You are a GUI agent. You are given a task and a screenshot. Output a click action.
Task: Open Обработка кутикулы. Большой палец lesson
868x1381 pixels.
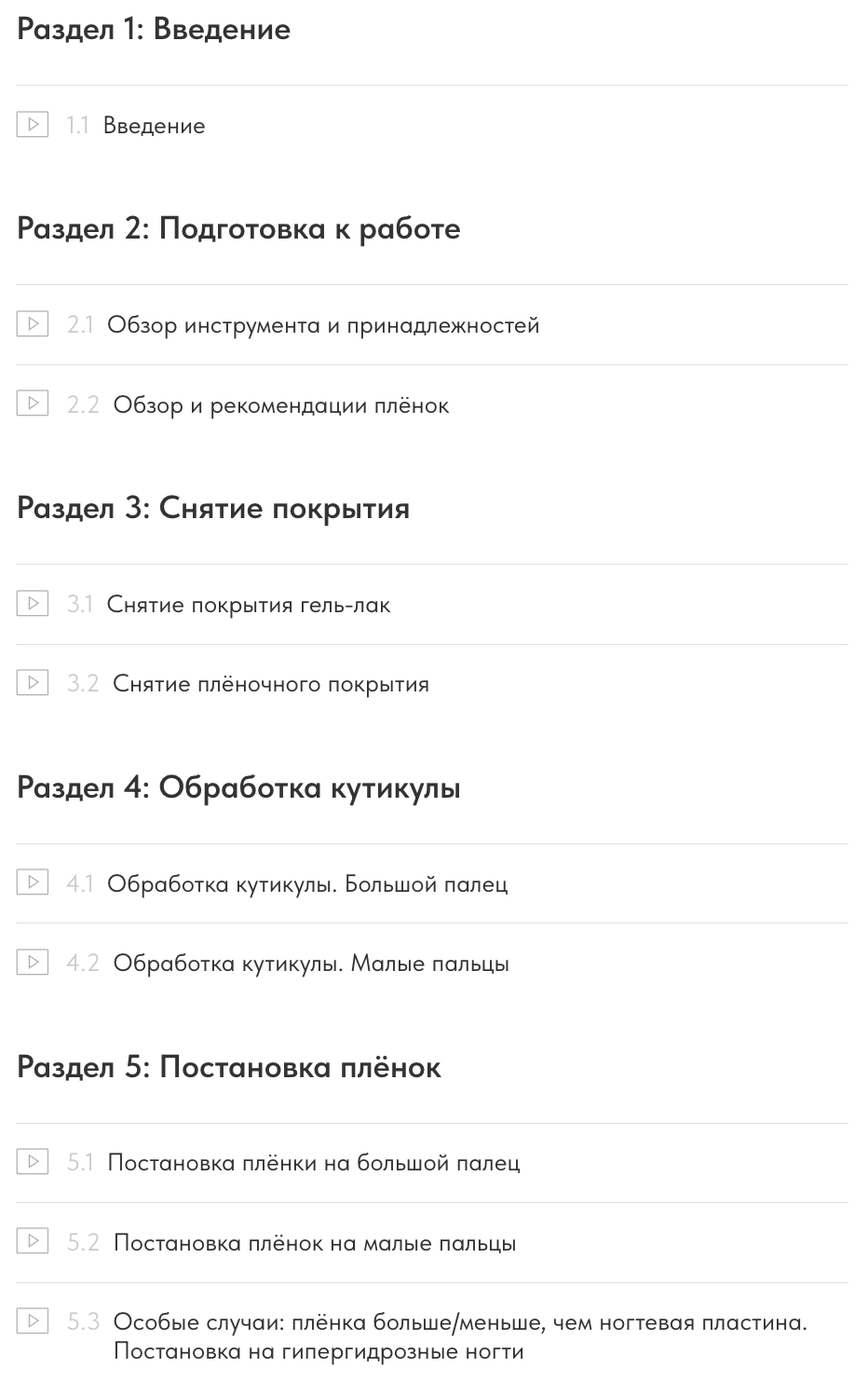tap(307, 883)
